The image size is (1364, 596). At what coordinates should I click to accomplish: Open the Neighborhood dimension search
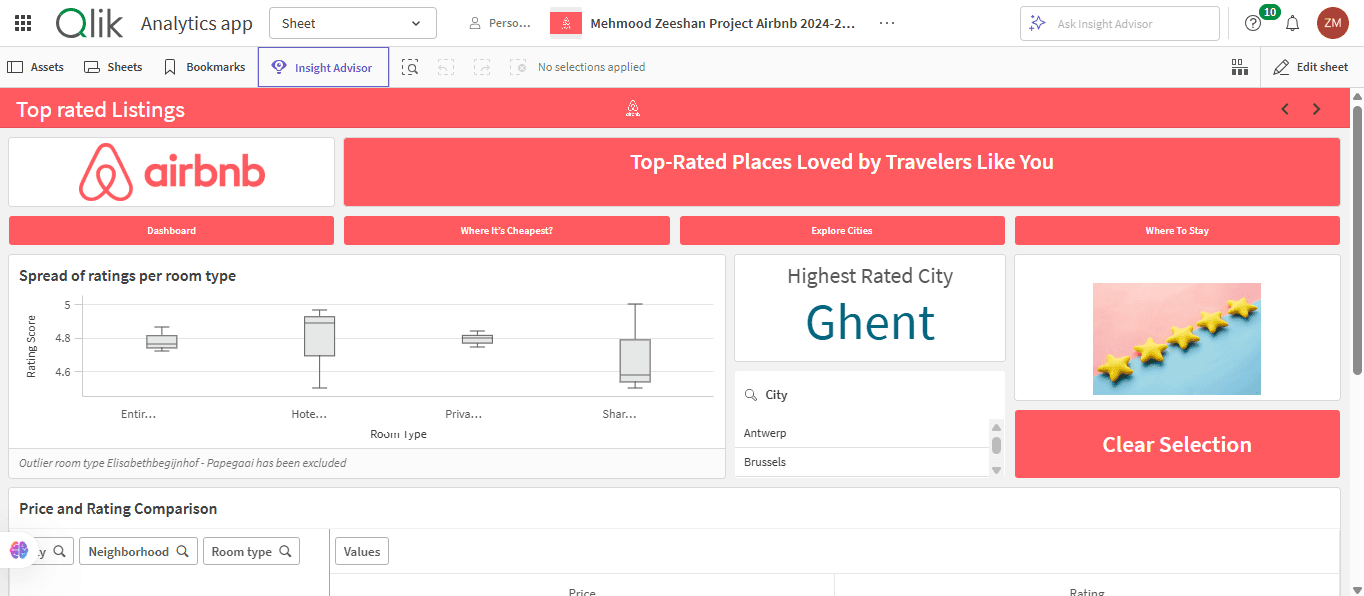coord(138,551)
